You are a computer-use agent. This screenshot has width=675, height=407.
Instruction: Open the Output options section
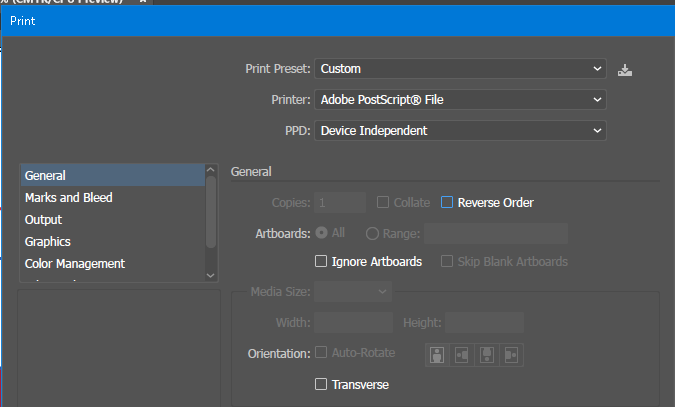44,220
